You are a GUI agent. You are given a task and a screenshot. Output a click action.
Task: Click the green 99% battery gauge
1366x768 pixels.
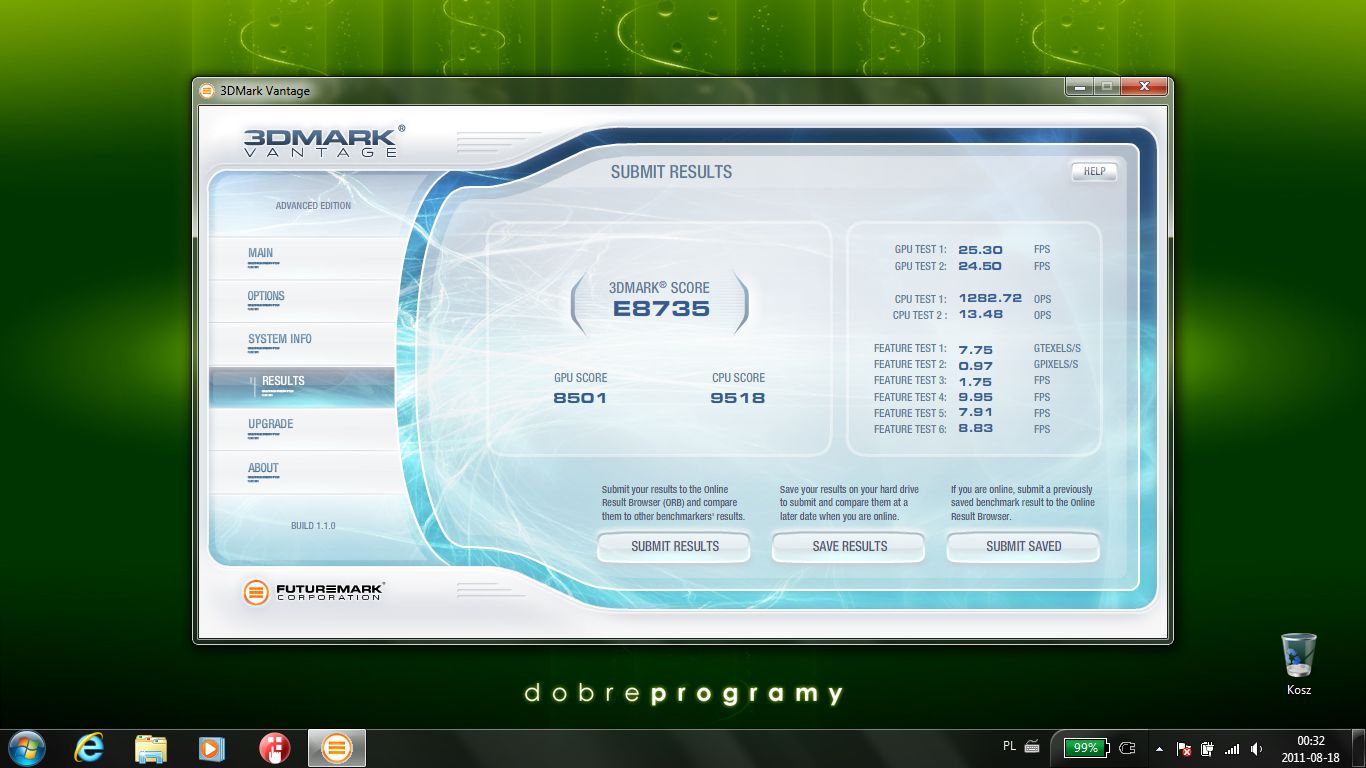click(x=1086, y=747)
